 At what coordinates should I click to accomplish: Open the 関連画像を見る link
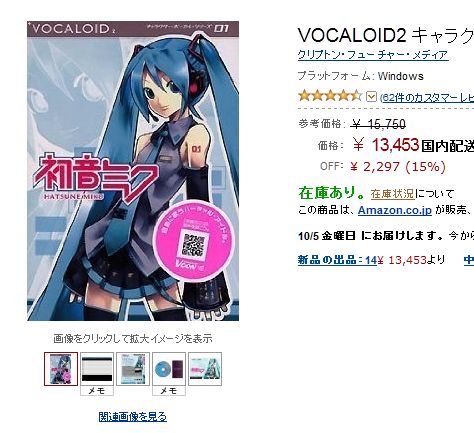133,417
